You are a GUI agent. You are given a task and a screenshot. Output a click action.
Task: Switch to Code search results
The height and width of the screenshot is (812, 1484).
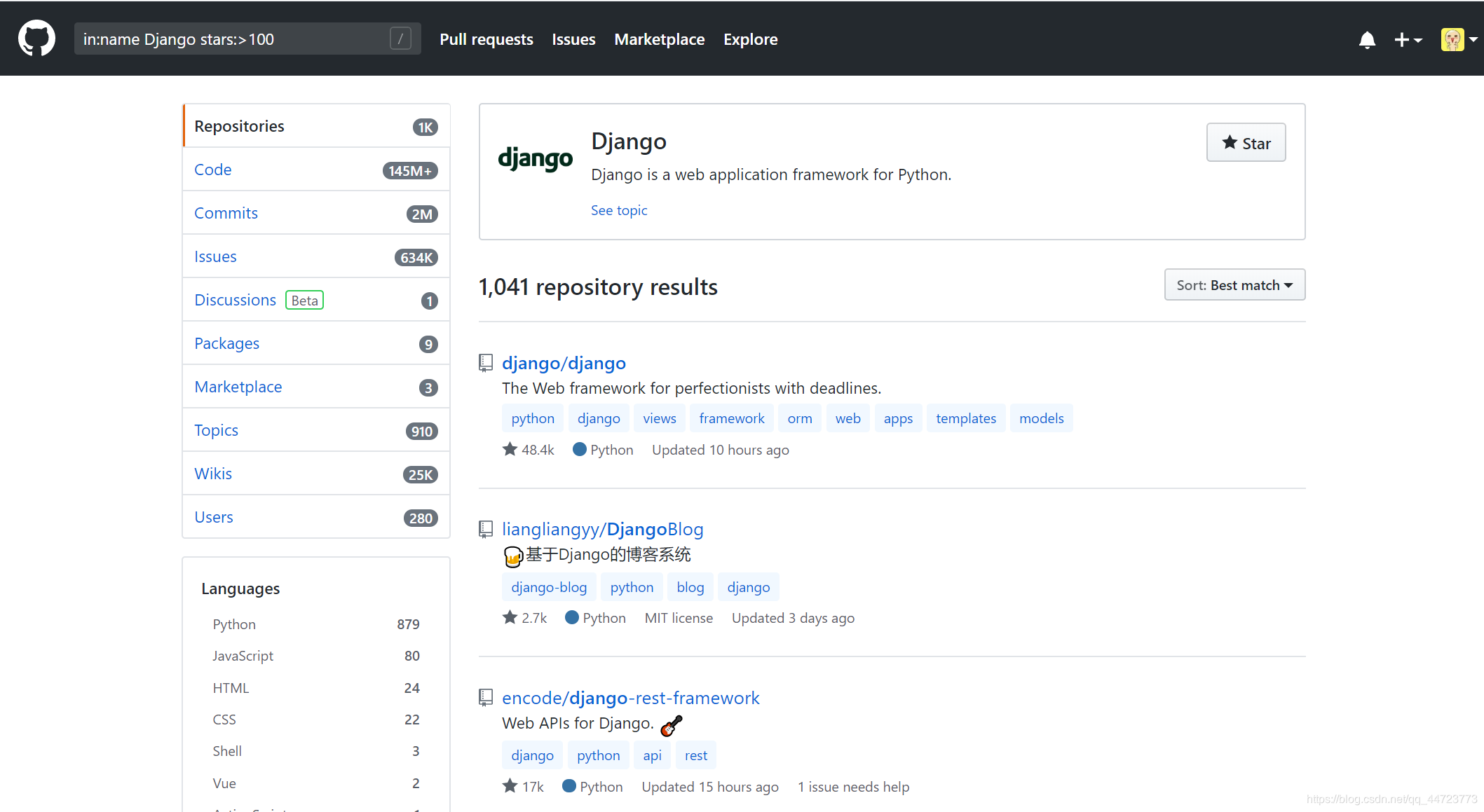pyautogui.click(x=316, y=170)
